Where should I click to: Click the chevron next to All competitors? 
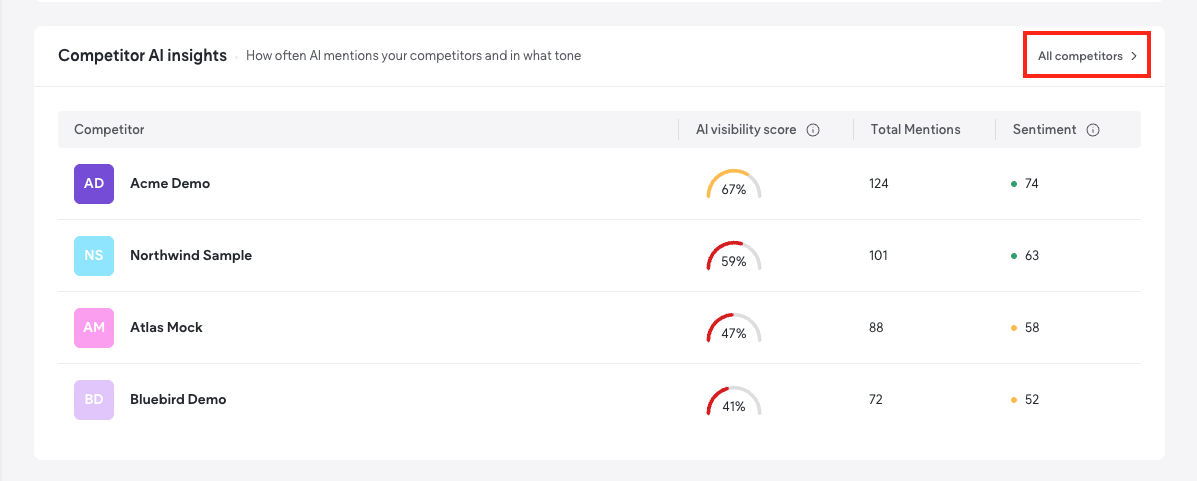[1134, 56]
